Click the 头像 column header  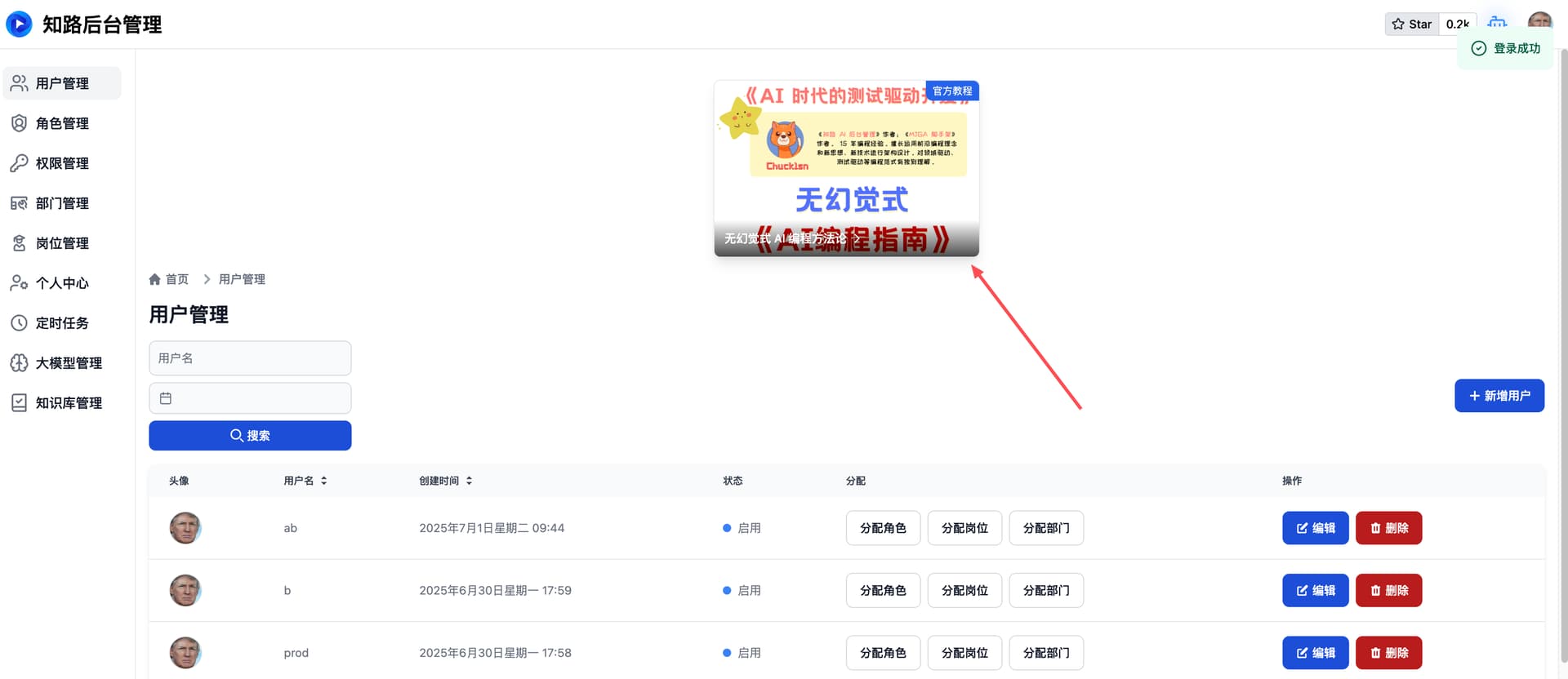tap(179, 481)
